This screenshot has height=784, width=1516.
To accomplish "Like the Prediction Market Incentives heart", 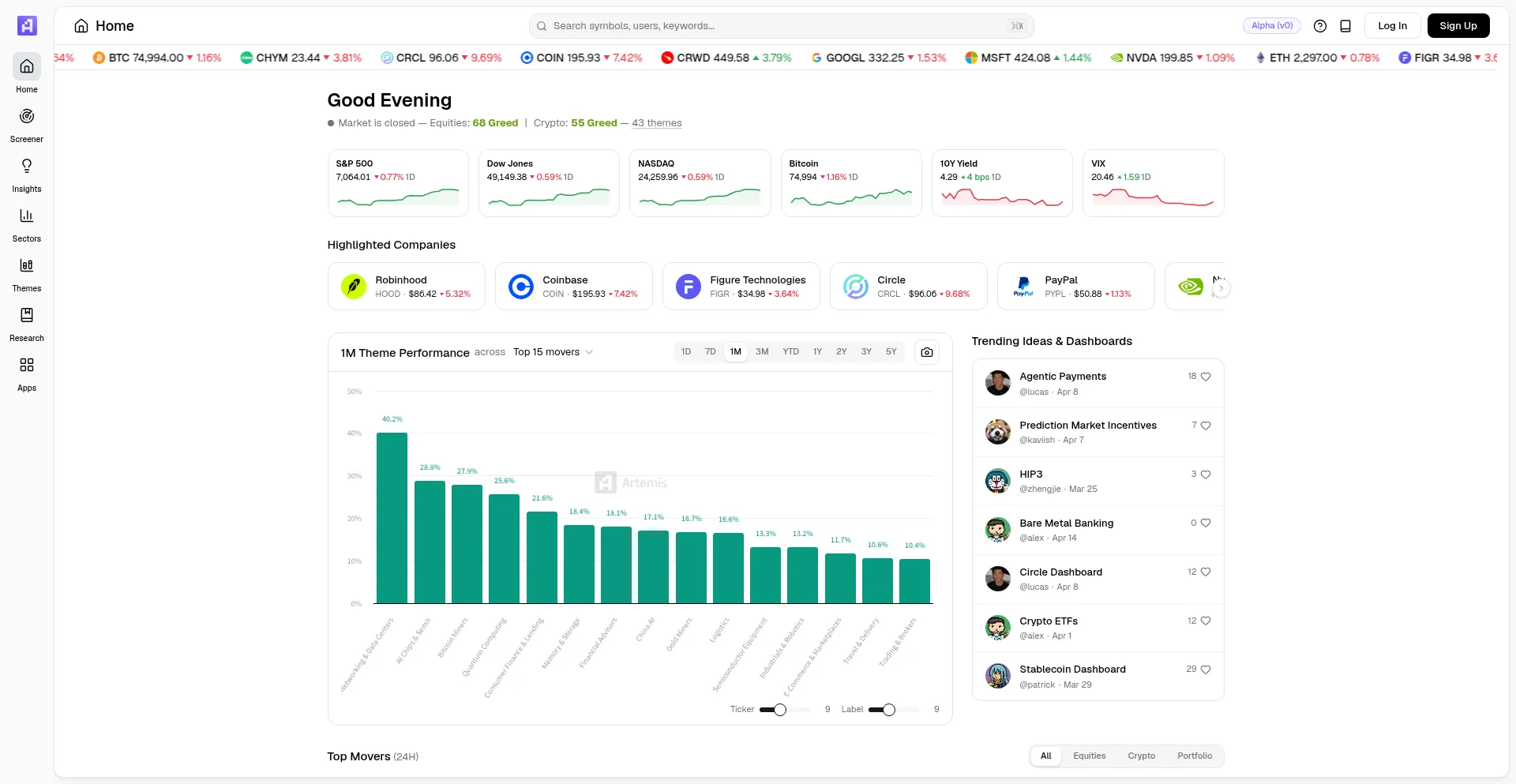I will tap(1206, 426).
